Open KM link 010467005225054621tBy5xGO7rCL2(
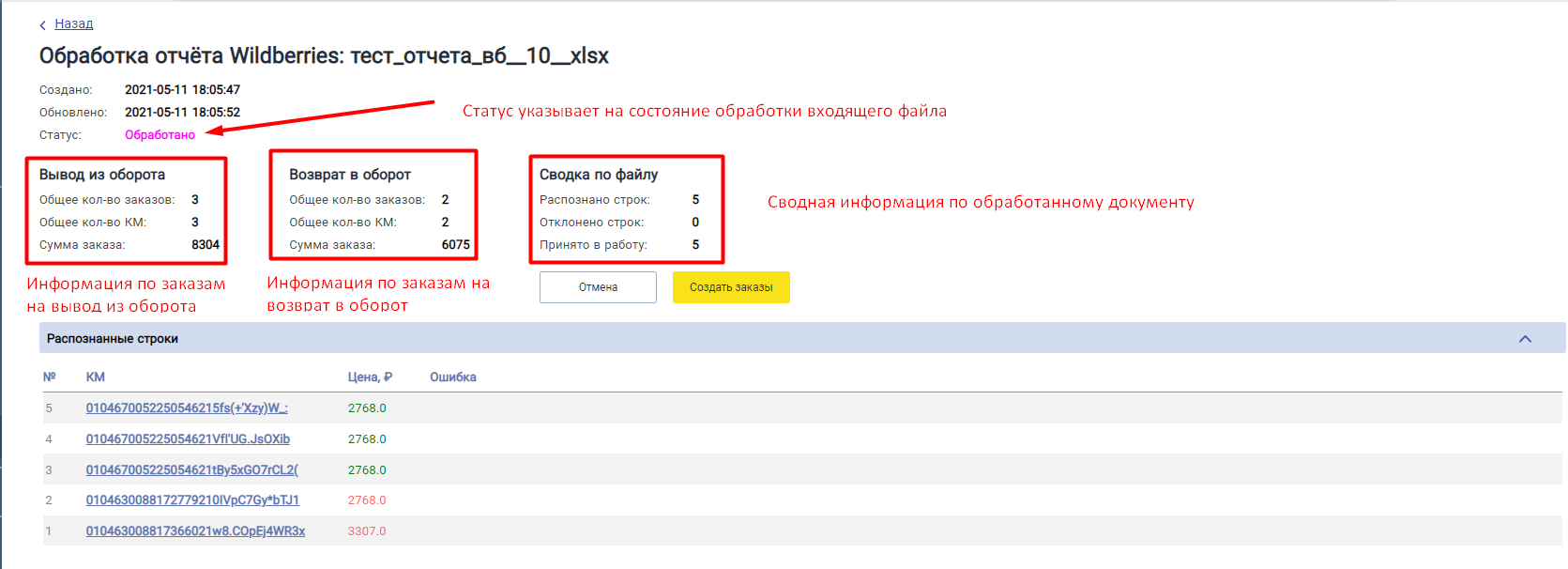The width and height of the screenshot is (1568, 569). coord(191,469)
